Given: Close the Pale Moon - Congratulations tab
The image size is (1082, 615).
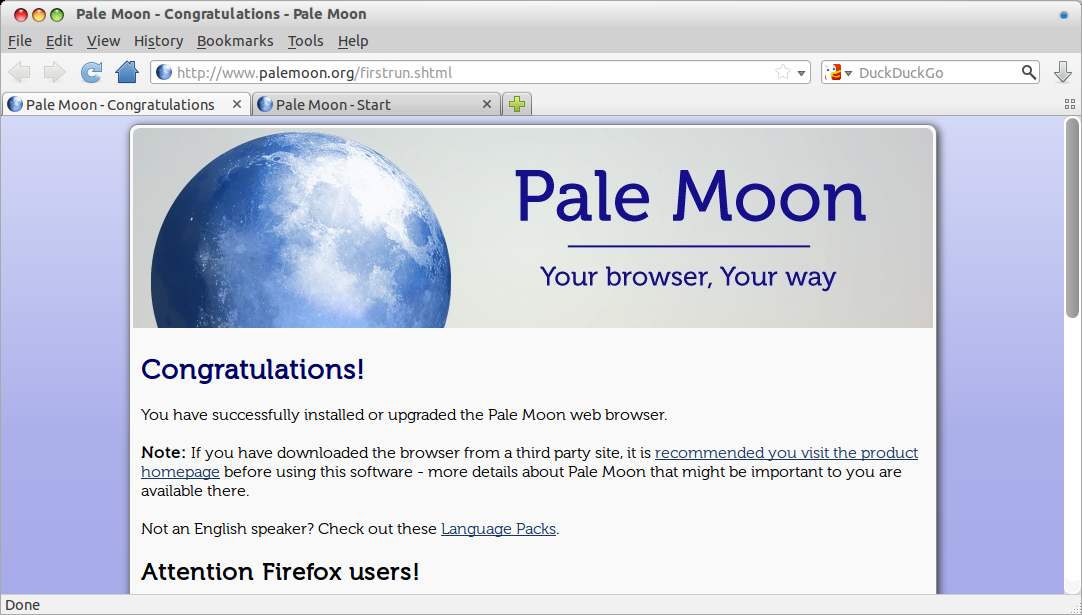Looking at the screenshot, I should click(237, 104).
